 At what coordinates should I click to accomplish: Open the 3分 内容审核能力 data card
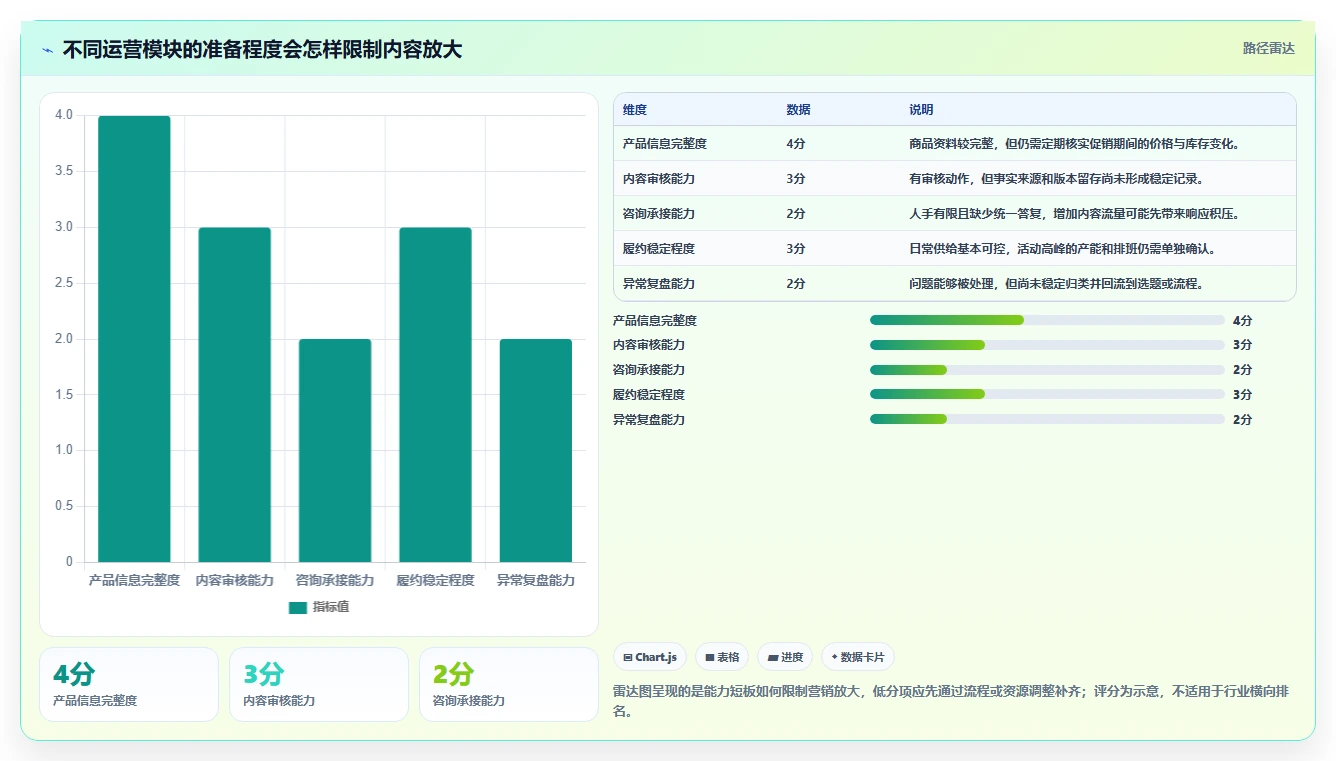tap(319, 684)
